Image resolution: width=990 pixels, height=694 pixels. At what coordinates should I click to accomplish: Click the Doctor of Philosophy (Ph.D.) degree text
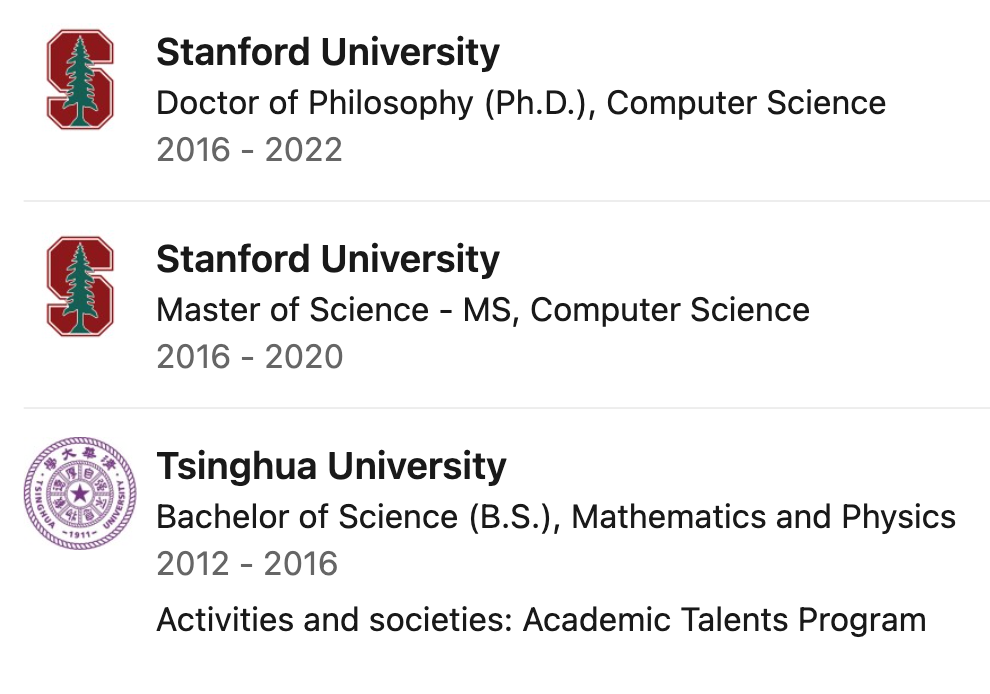pos(376,103)
